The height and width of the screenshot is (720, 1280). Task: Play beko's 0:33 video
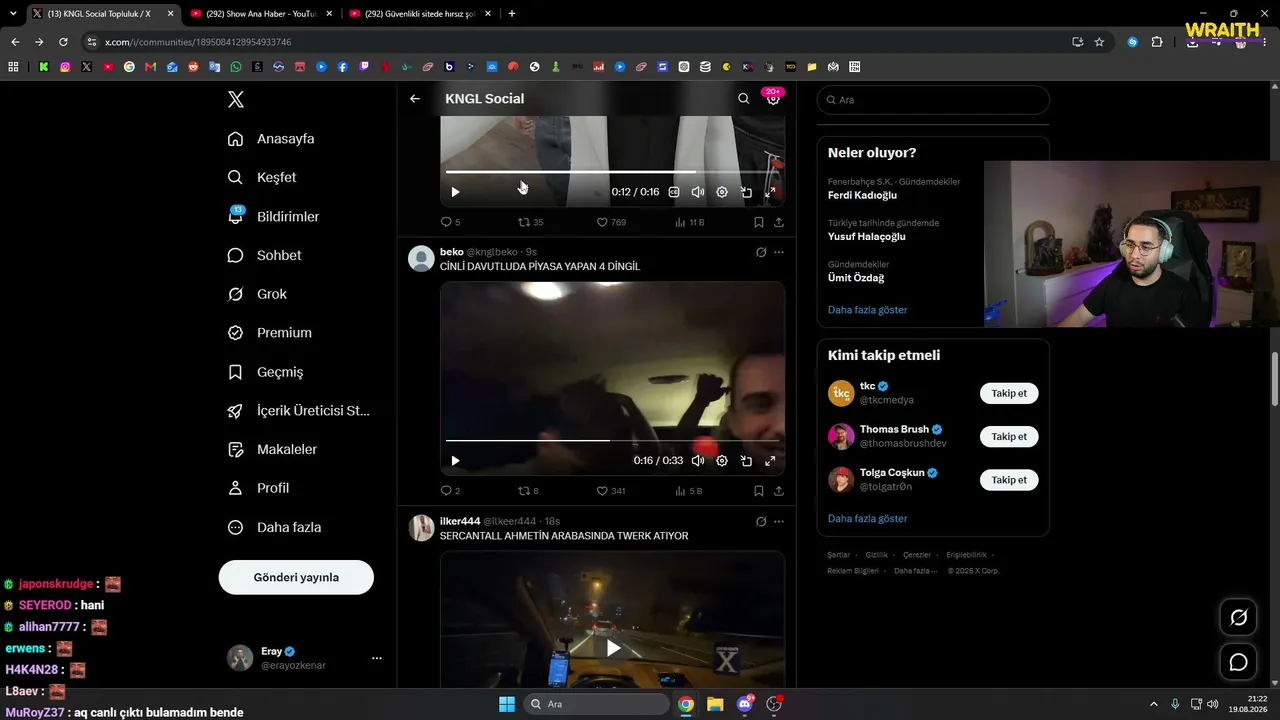click(x=455, y=461)
